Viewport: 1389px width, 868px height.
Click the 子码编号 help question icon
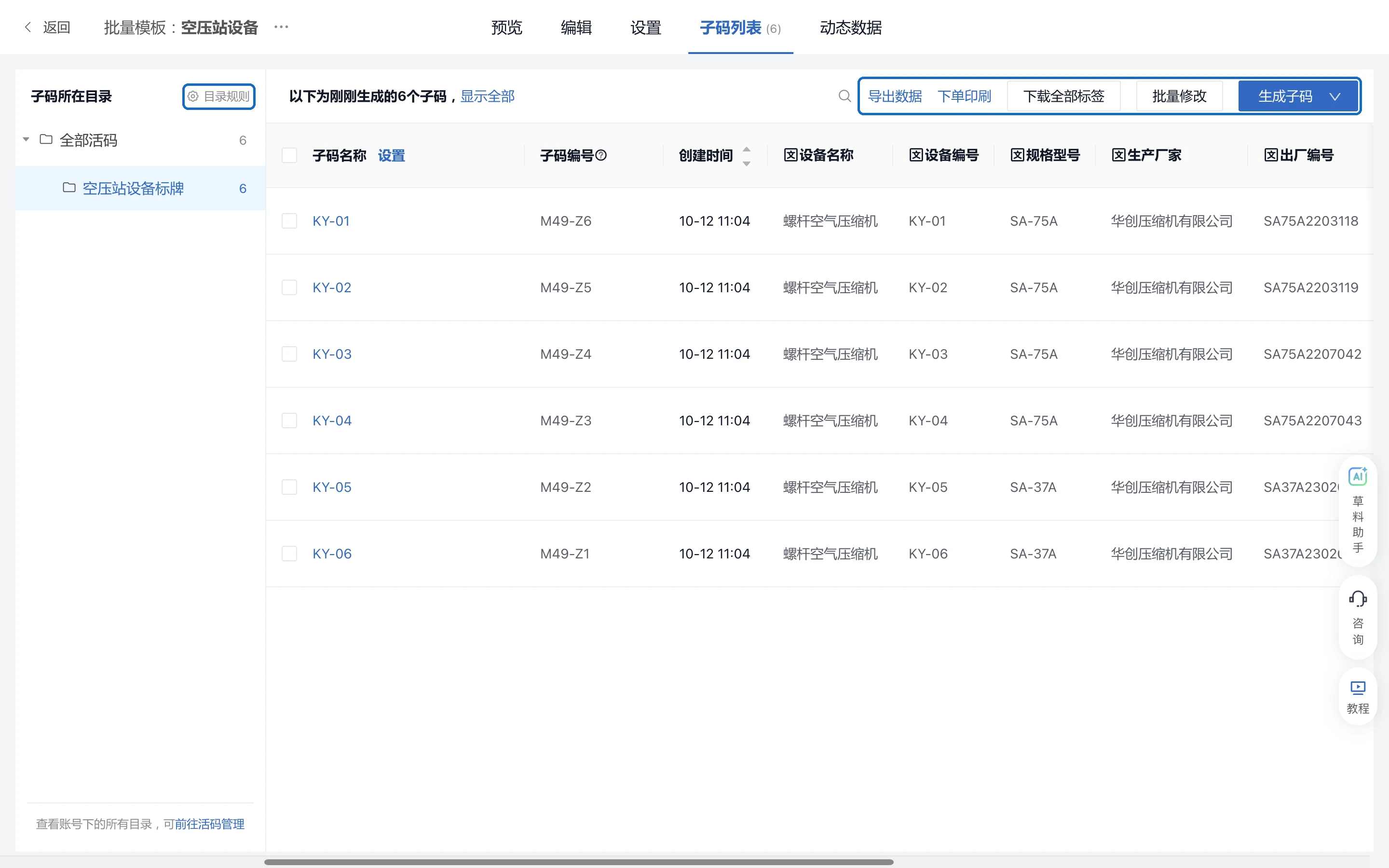601,155
